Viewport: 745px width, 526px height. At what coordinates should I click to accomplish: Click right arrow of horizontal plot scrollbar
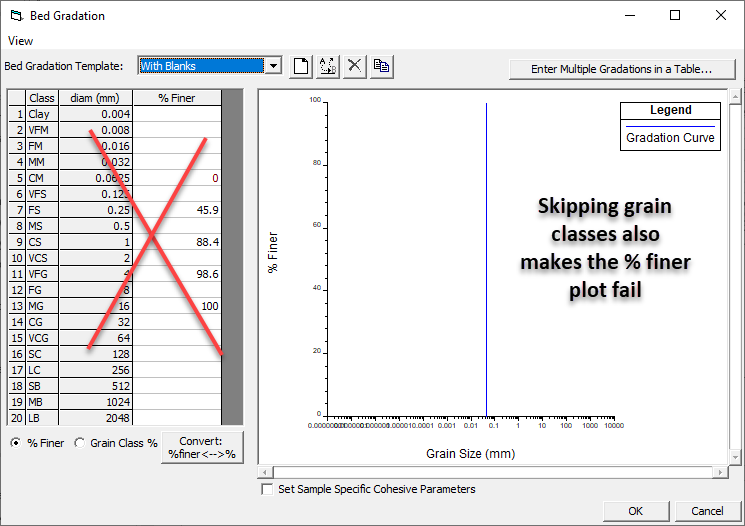[720, 472]
